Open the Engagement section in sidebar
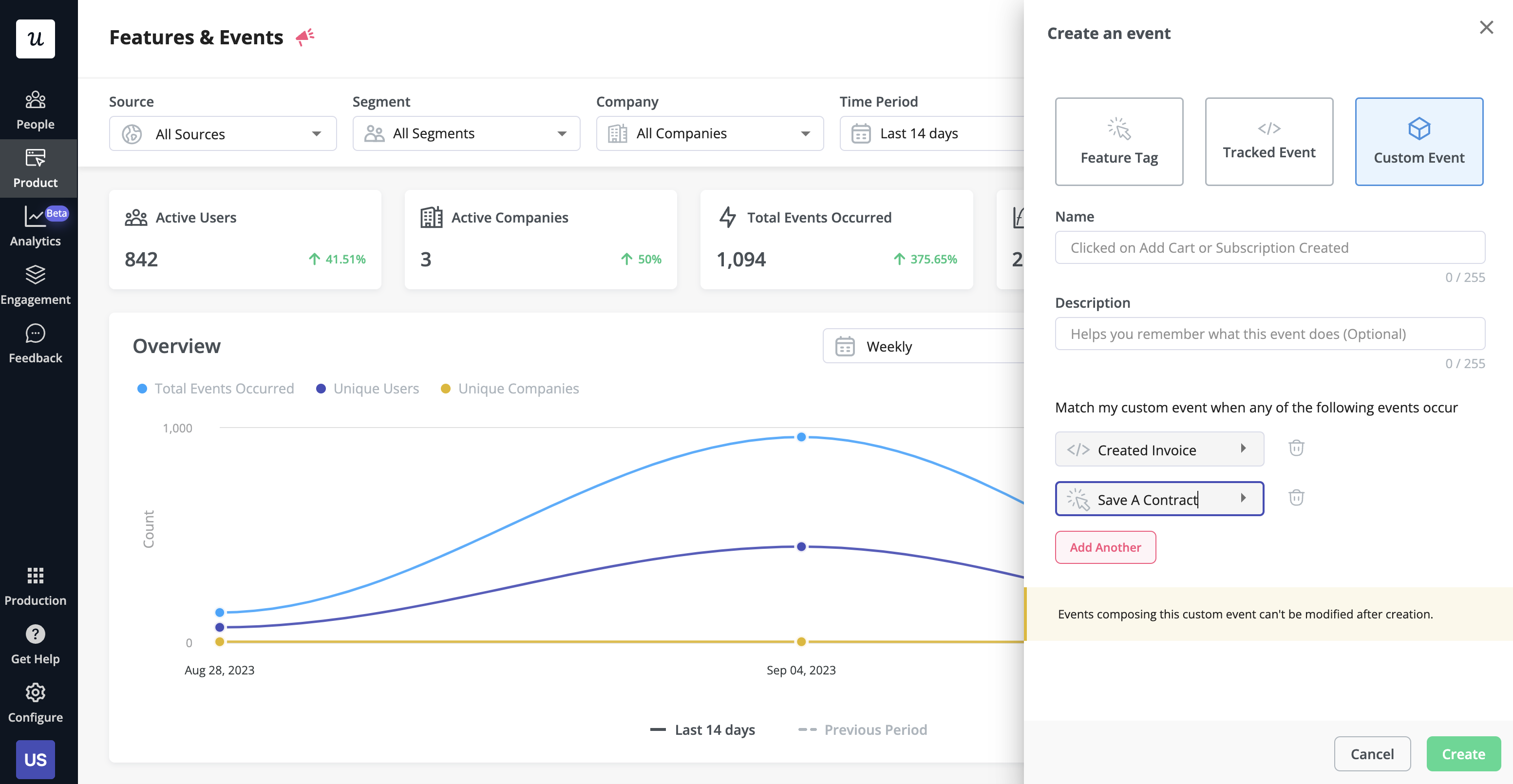1513x784 pixels. point(35,285)
